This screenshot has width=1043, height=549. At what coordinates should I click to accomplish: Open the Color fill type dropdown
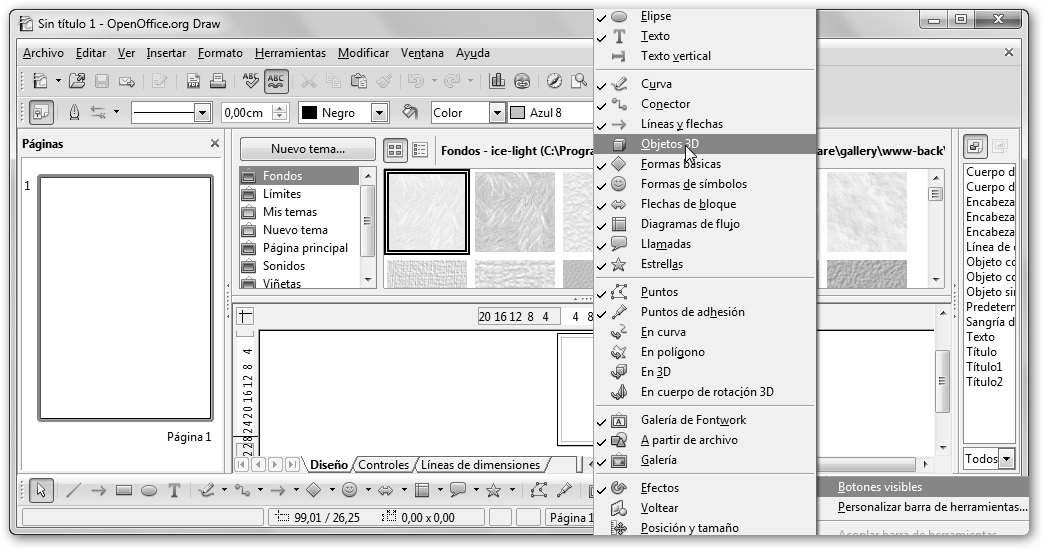pos(497,113)
